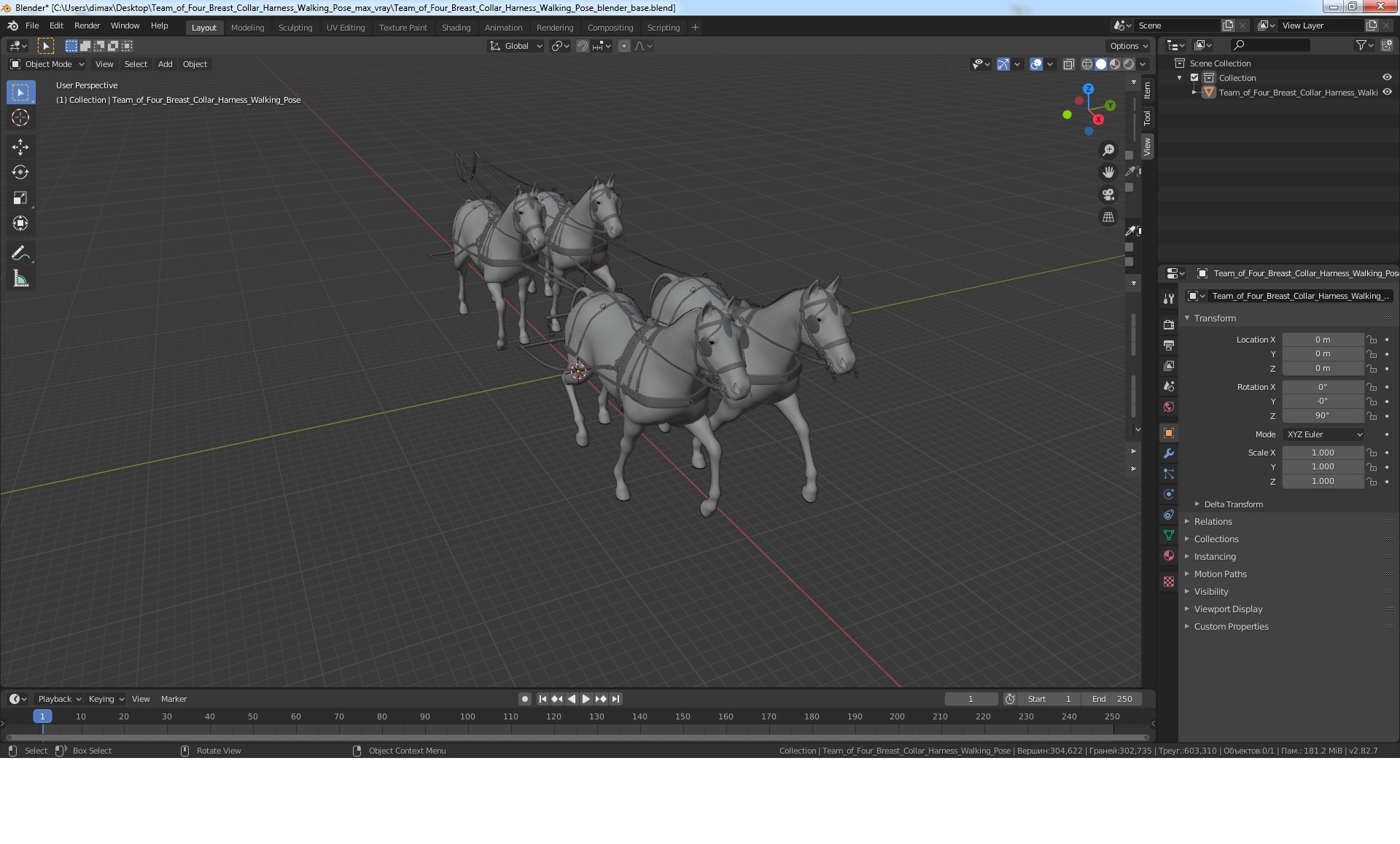Select the Move tool
Viewport: 1400px width, 844px height.
(20, 147)
